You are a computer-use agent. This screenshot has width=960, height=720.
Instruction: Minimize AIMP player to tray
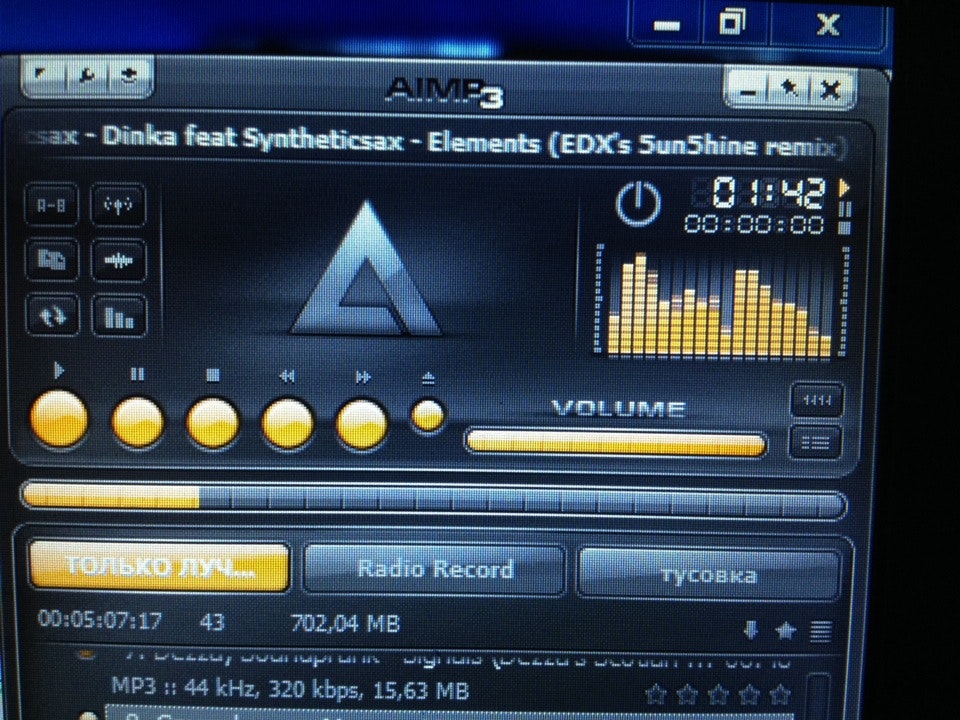pos(748,90)
